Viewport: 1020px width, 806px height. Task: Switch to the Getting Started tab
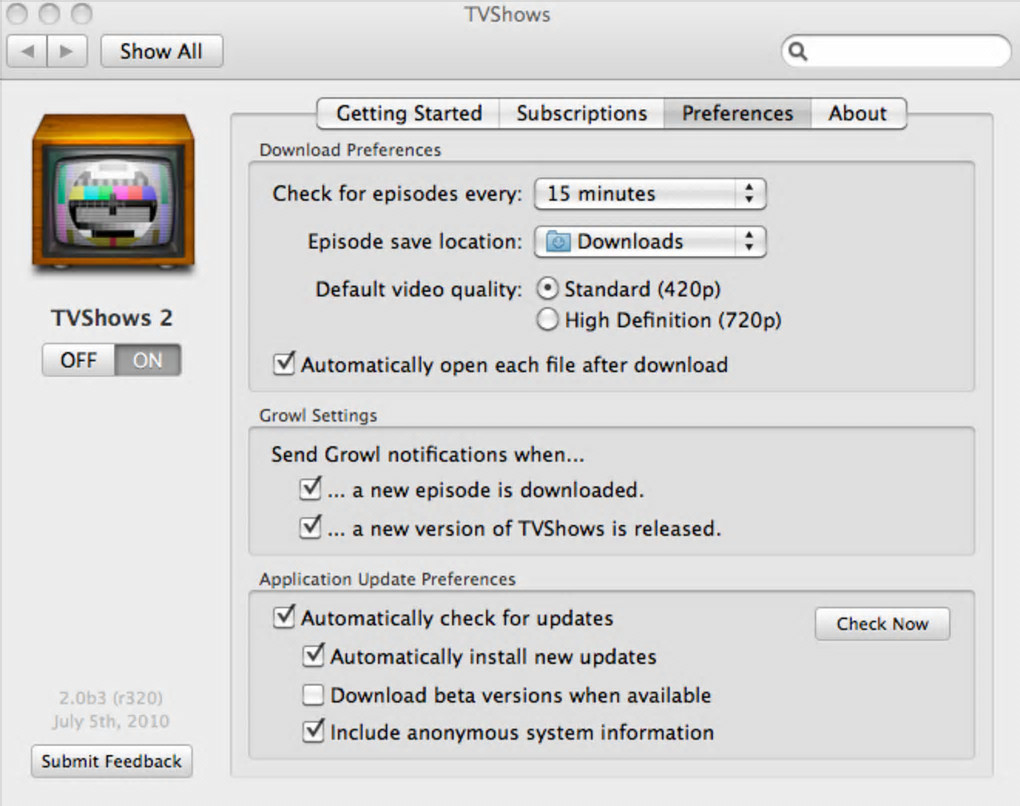coord(409,113)
